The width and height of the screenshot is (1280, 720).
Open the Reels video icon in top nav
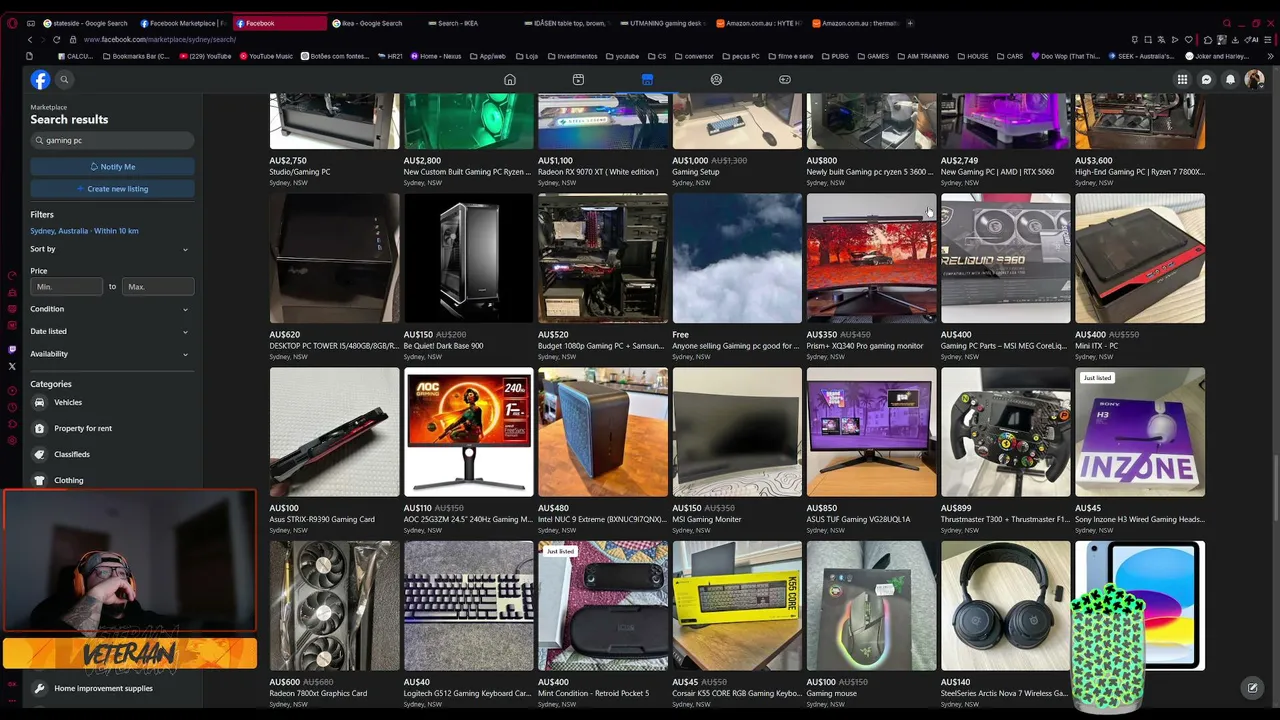click(x=578, y=80)
